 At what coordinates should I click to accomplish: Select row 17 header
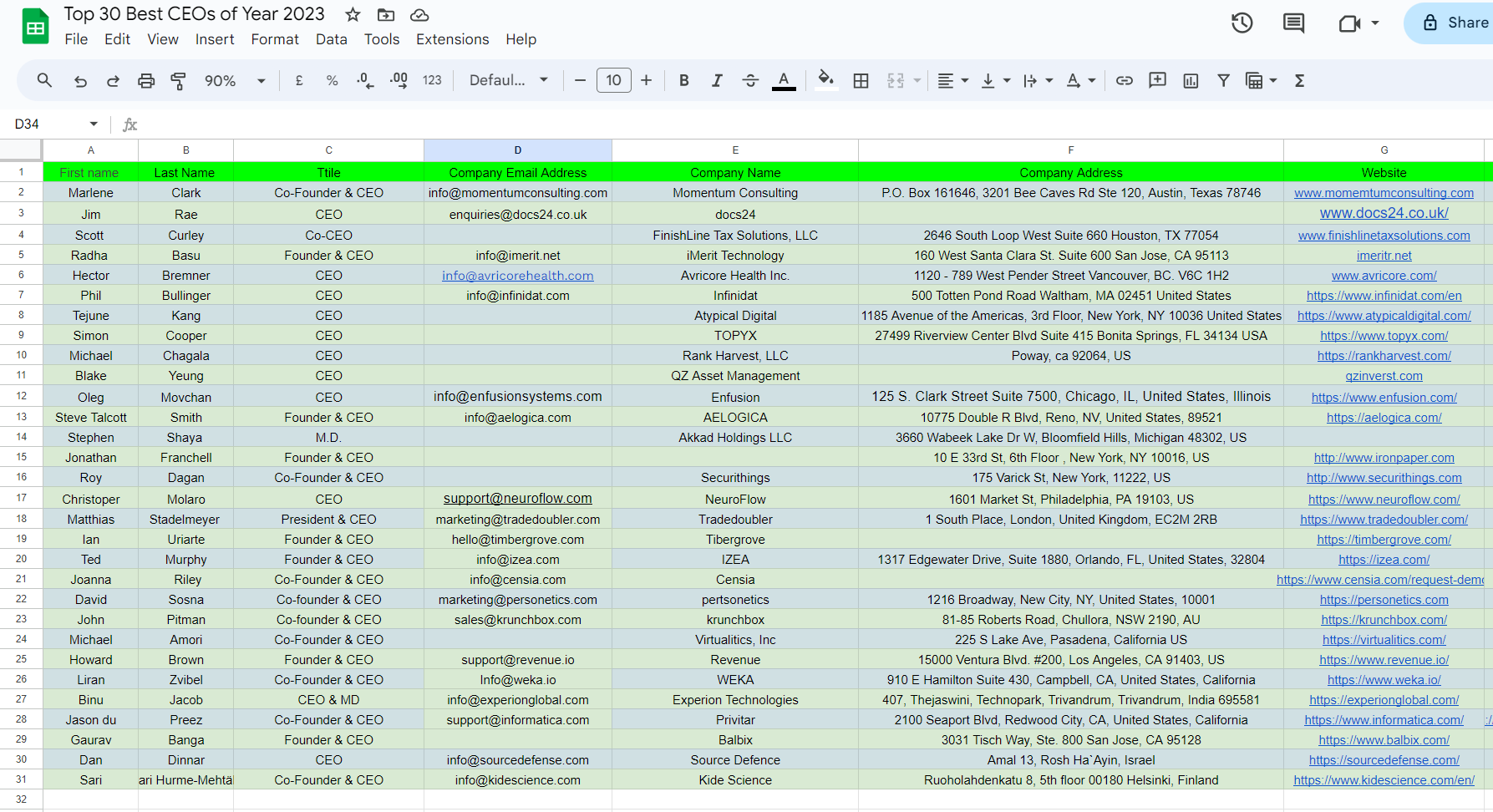point(21,499)
